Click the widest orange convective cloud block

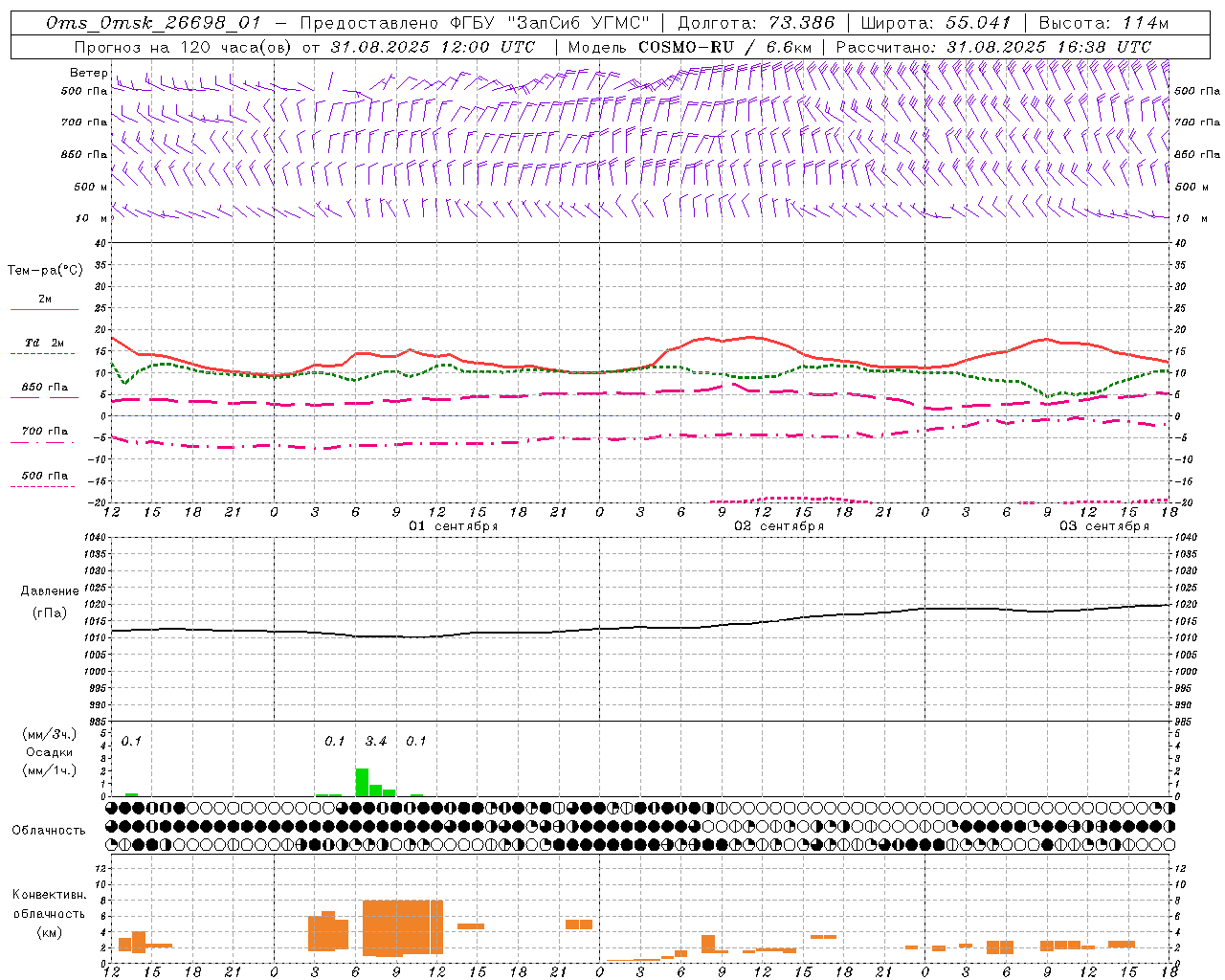pos(403,927)
